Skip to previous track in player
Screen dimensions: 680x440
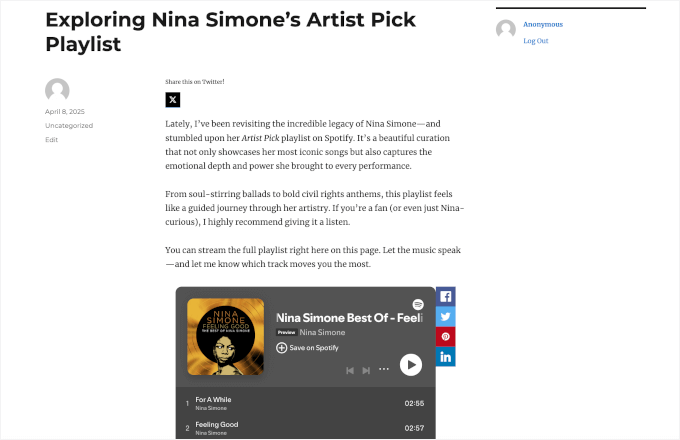pyautogui.click(x=350, y=370)
